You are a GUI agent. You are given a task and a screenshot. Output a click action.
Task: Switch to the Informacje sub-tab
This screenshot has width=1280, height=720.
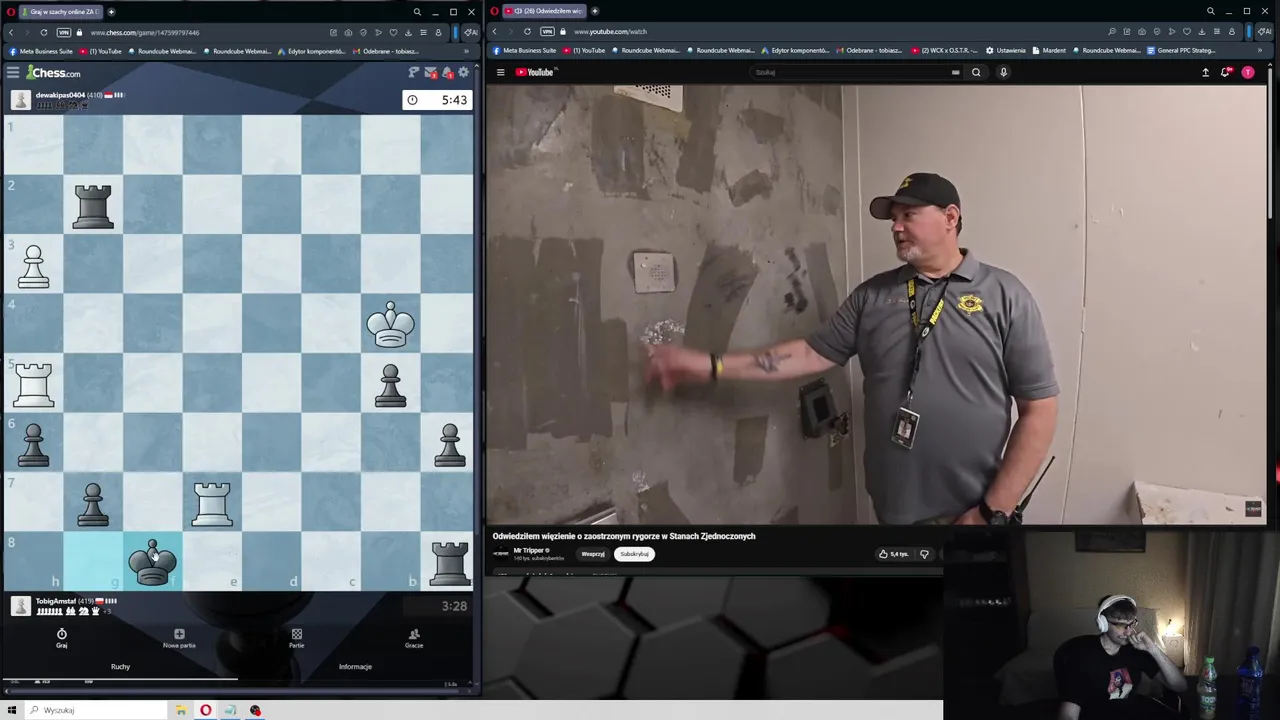click(355, 666)
